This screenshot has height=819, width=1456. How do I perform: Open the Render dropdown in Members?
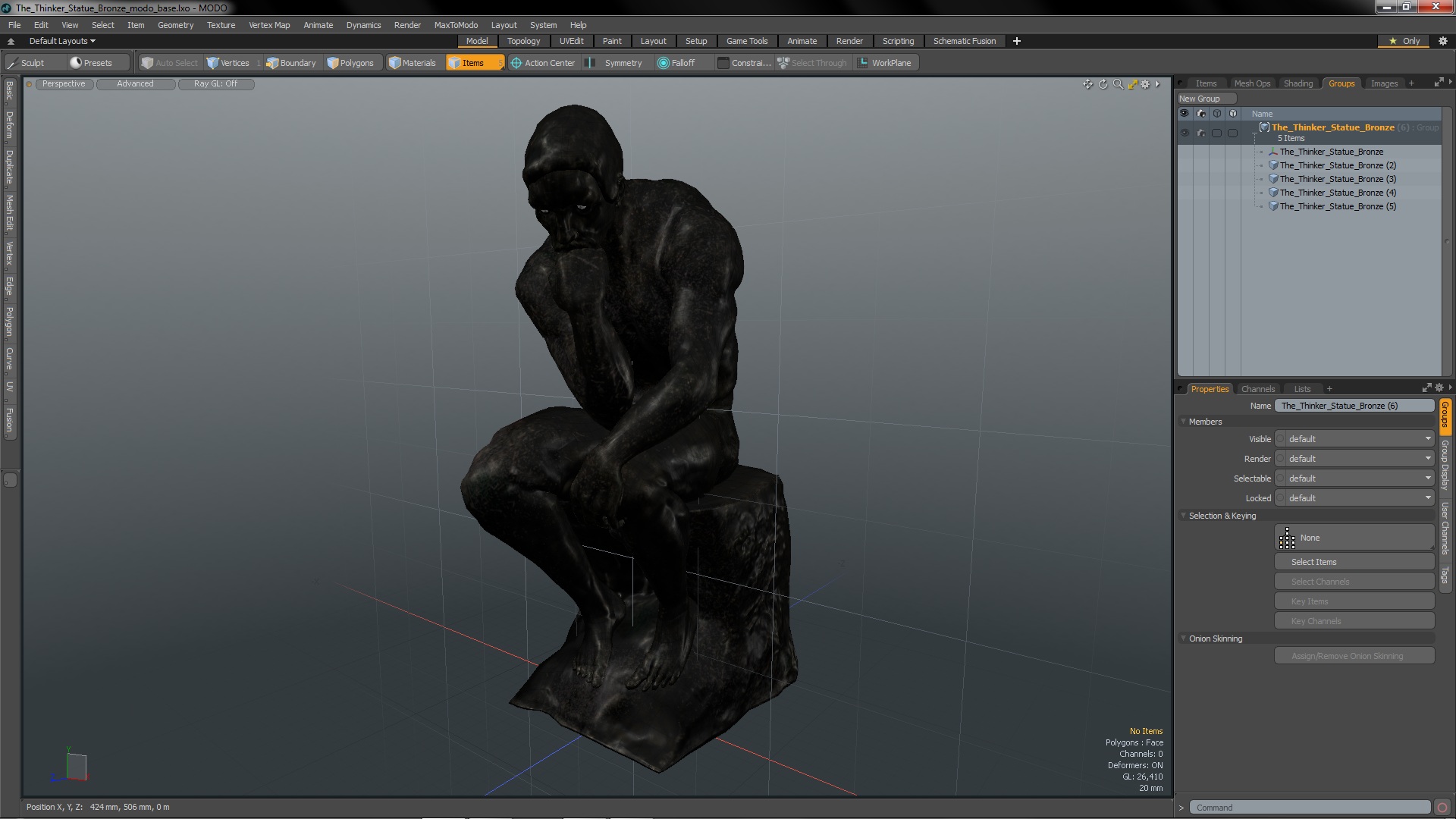pyautogui.click(x=1354, y=459)
